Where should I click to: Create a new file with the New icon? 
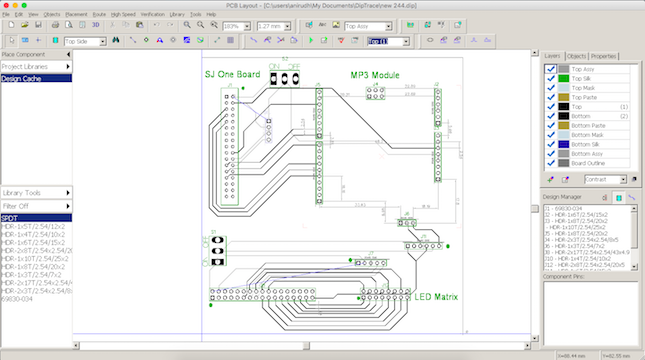(x=12, y=26)
